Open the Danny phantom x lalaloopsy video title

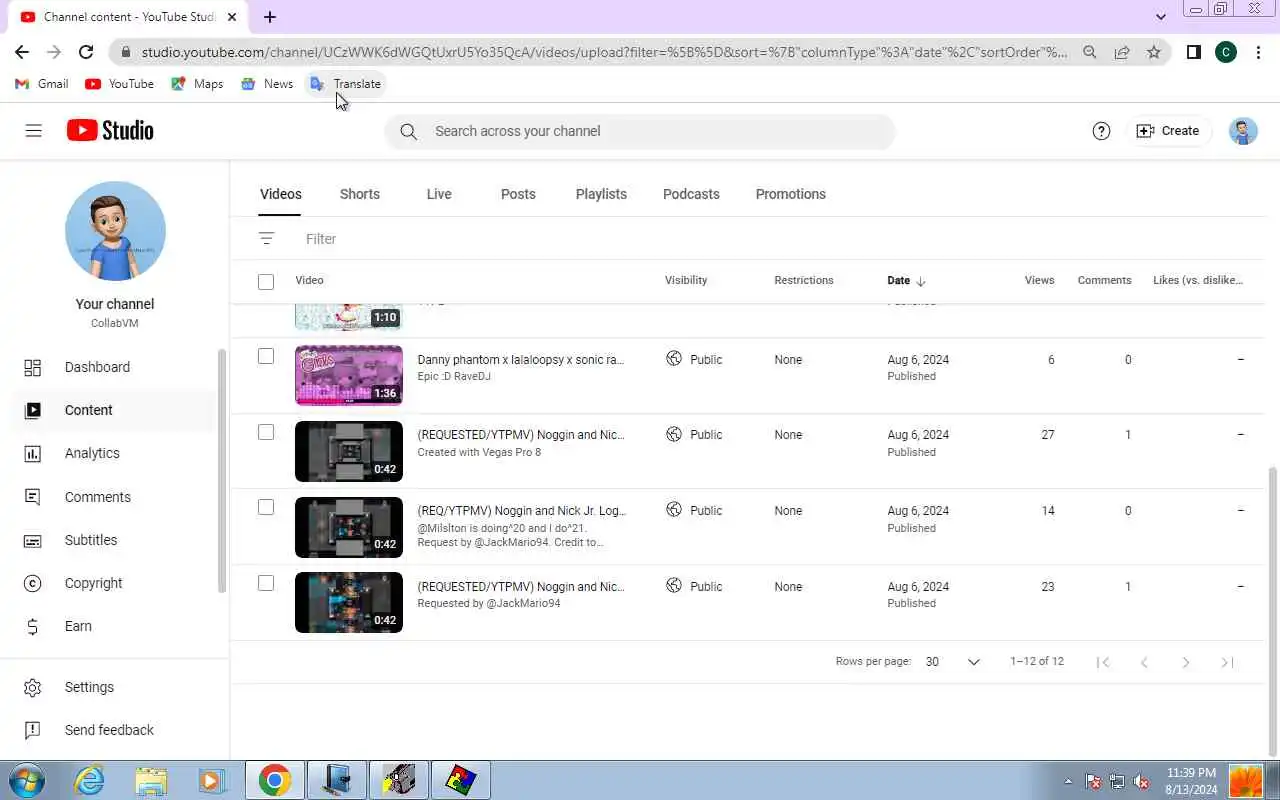520,359
